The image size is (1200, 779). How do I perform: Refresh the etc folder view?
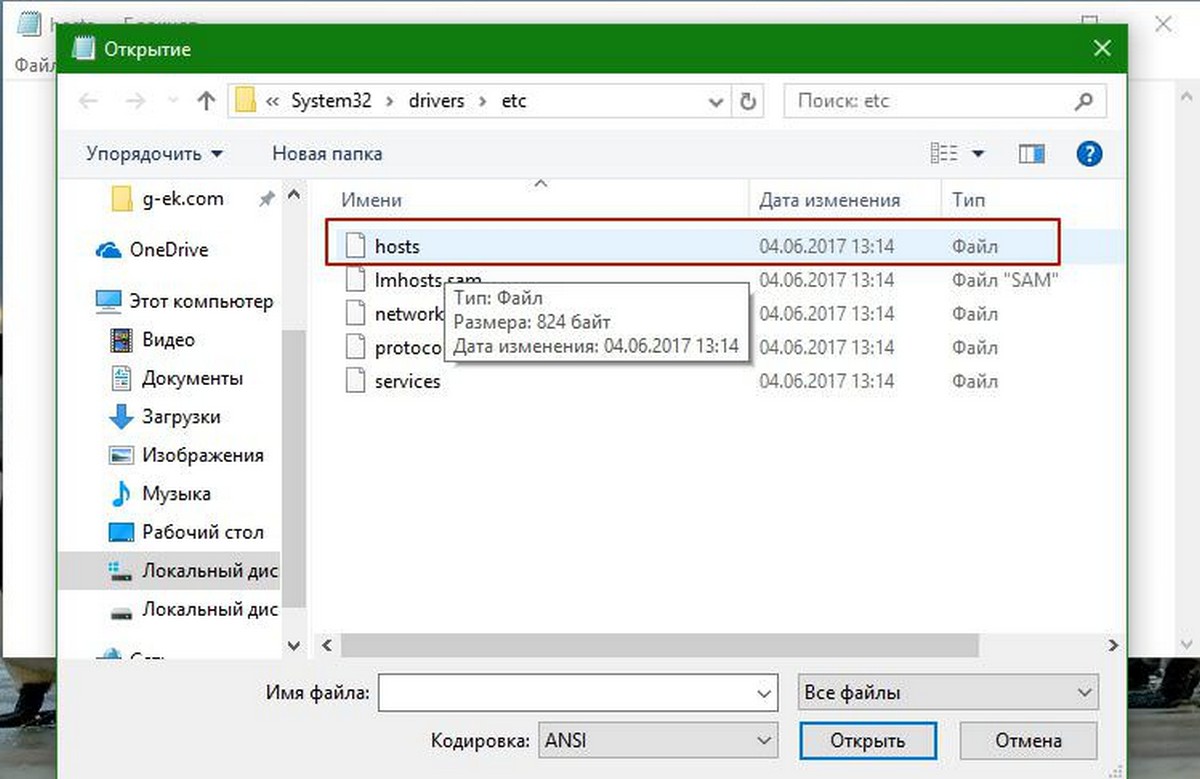pyautogui.click(x=748, y=101)
